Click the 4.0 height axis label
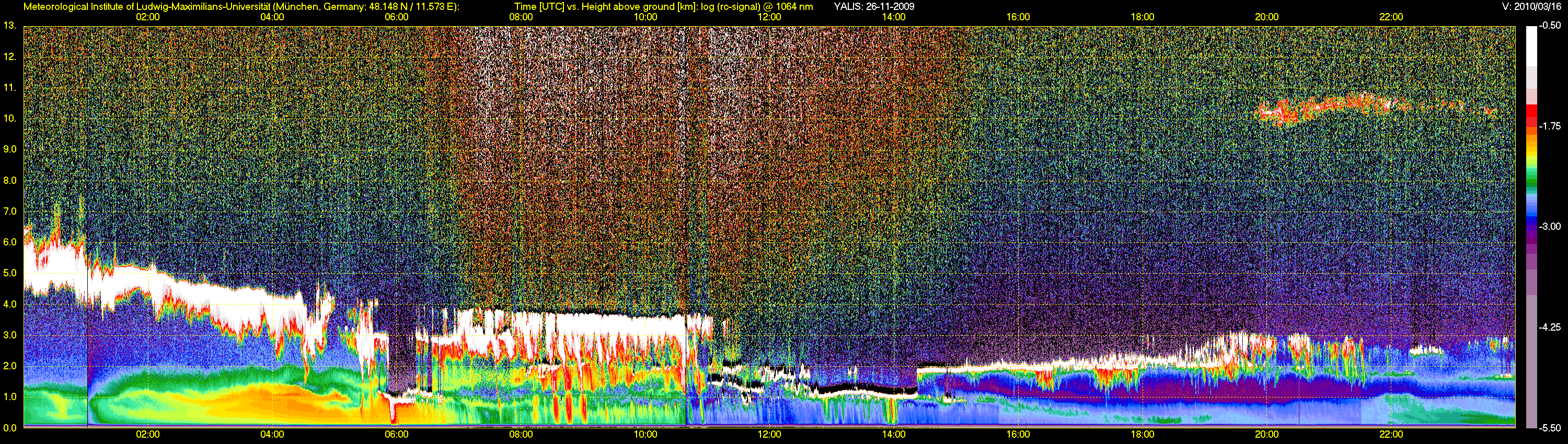This screenshot has width=1568, height=444. [x=10, y=304]
